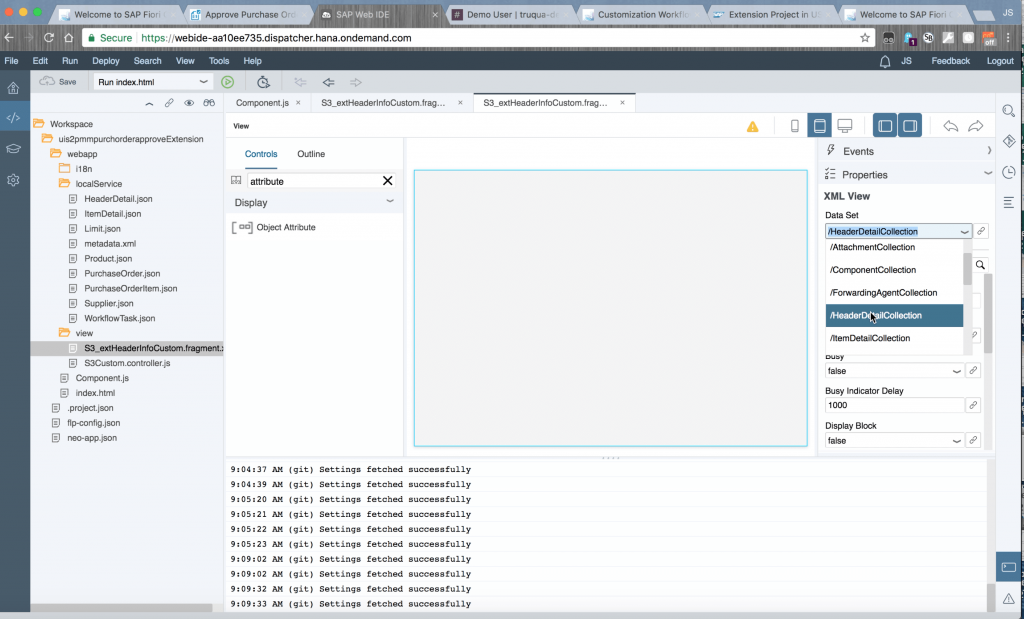Click the Logout link

pyautogui.click(x=1000, y=61)
